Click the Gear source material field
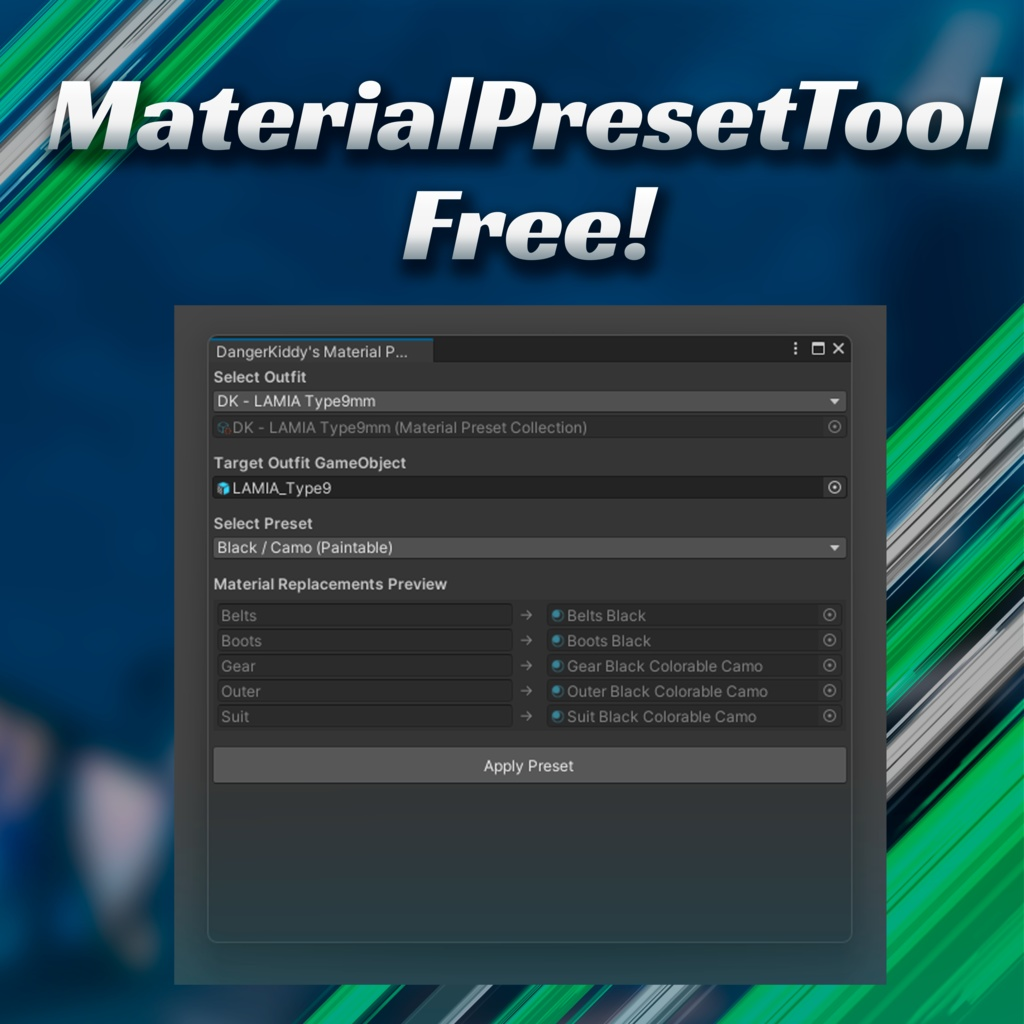 pyautogui.click(x=364, y=665)
